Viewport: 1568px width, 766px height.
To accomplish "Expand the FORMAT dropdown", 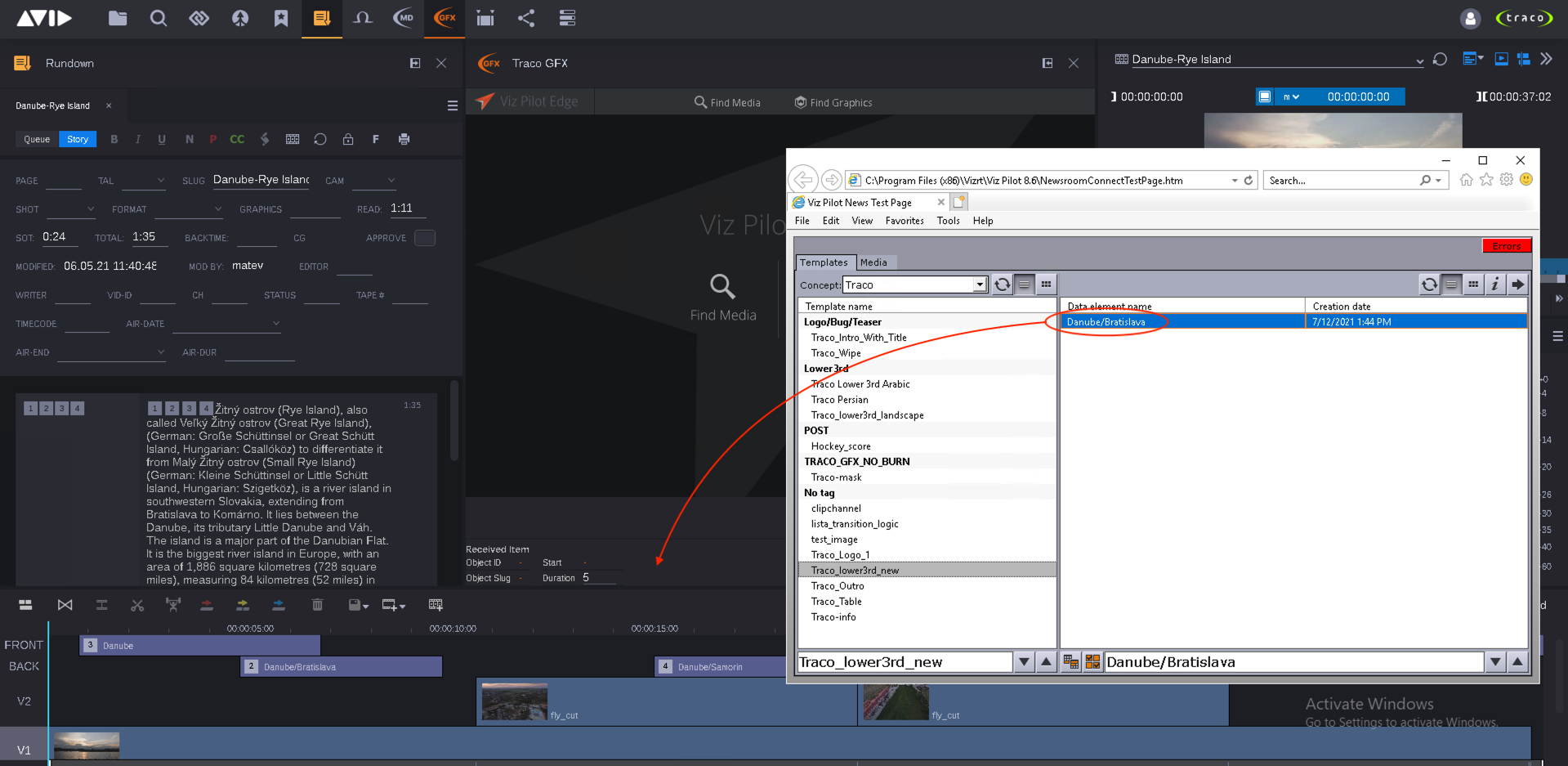I will (217, 209).
